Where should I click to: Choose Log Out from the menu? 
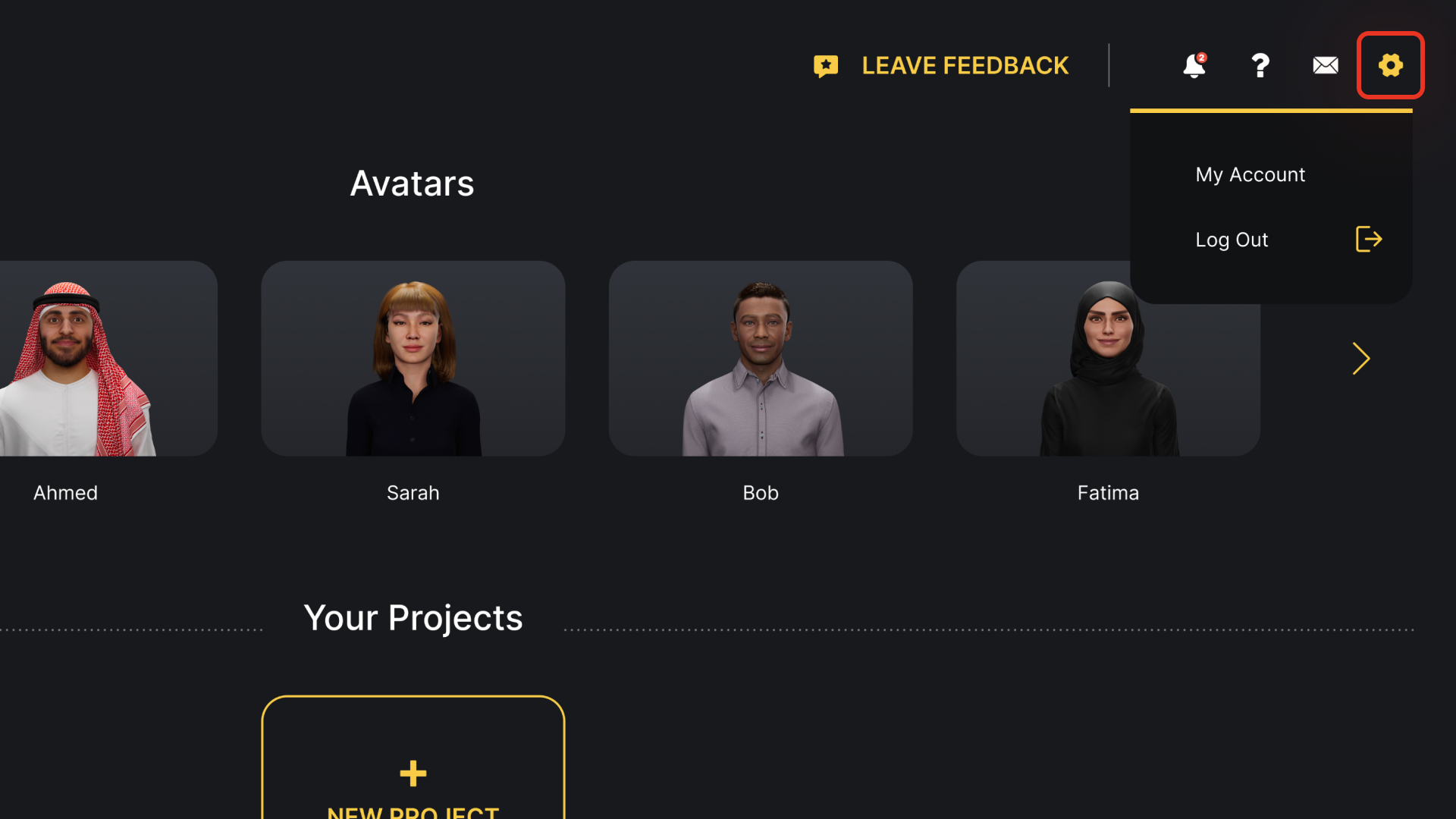coord(1232,240)
